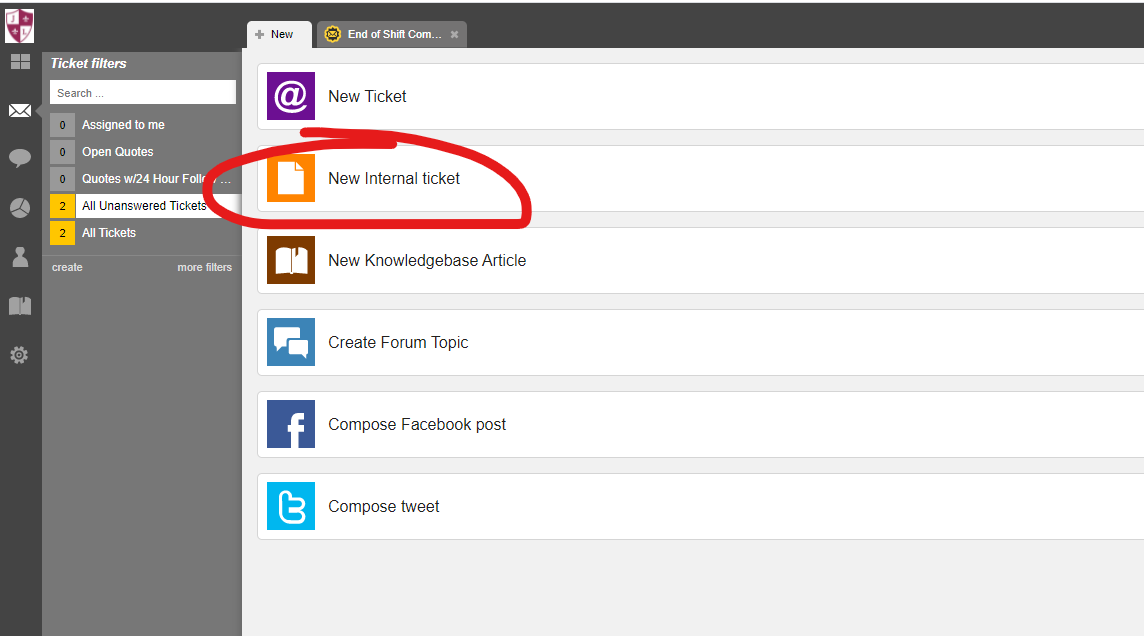The width and height of the screenshot is (1144, 636).
Task: Click the Facebook f icon
Action: [x=291, y=424]
